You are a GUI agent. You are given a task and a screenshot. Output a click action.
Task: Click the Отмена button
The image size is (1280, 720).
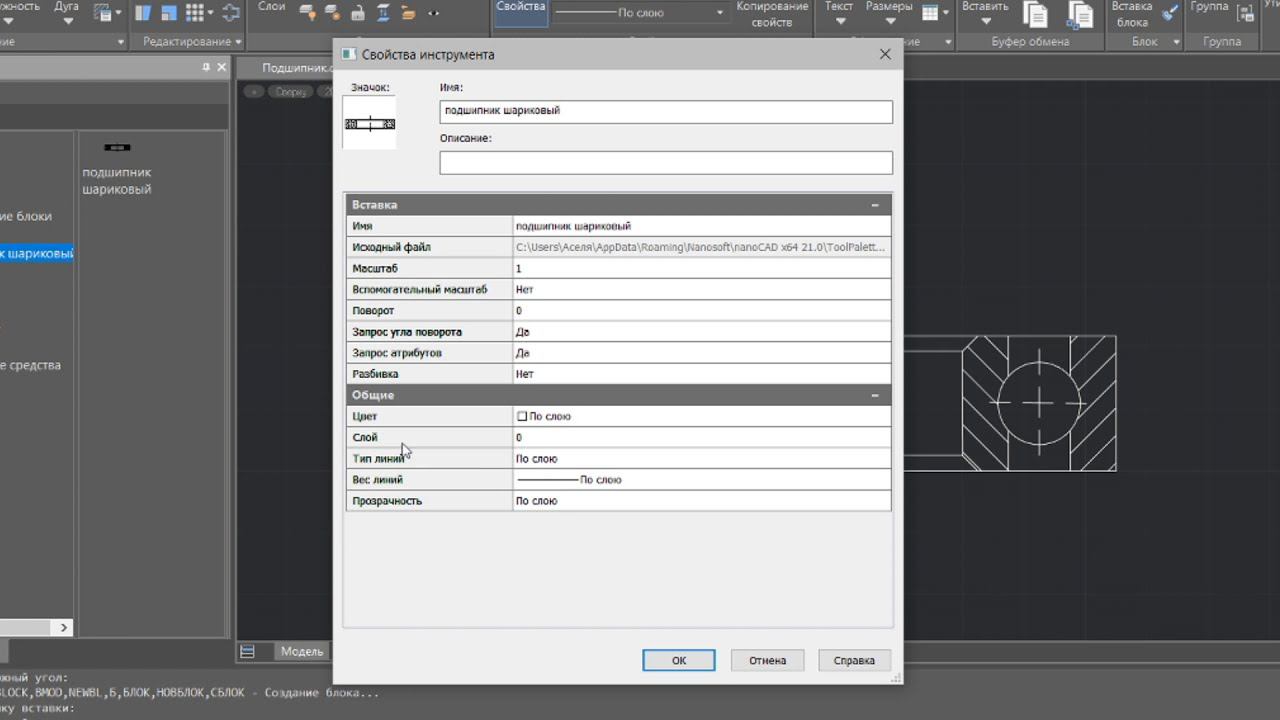click(x=767, y=660)
